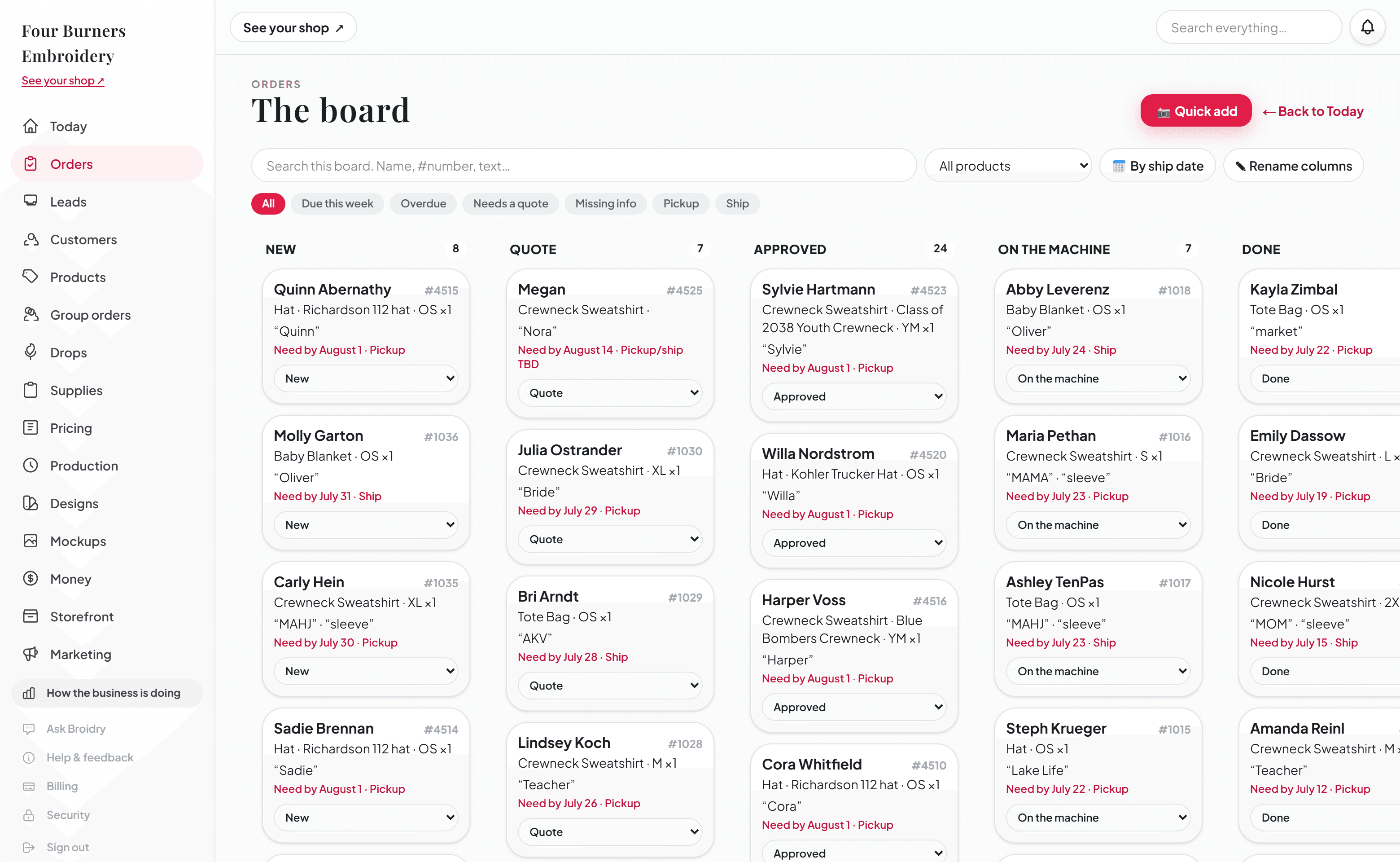The height and width of the screenshot is (862, 1400).
Task: Go to Supplies clipboard icon
Action: click(31, 390)
